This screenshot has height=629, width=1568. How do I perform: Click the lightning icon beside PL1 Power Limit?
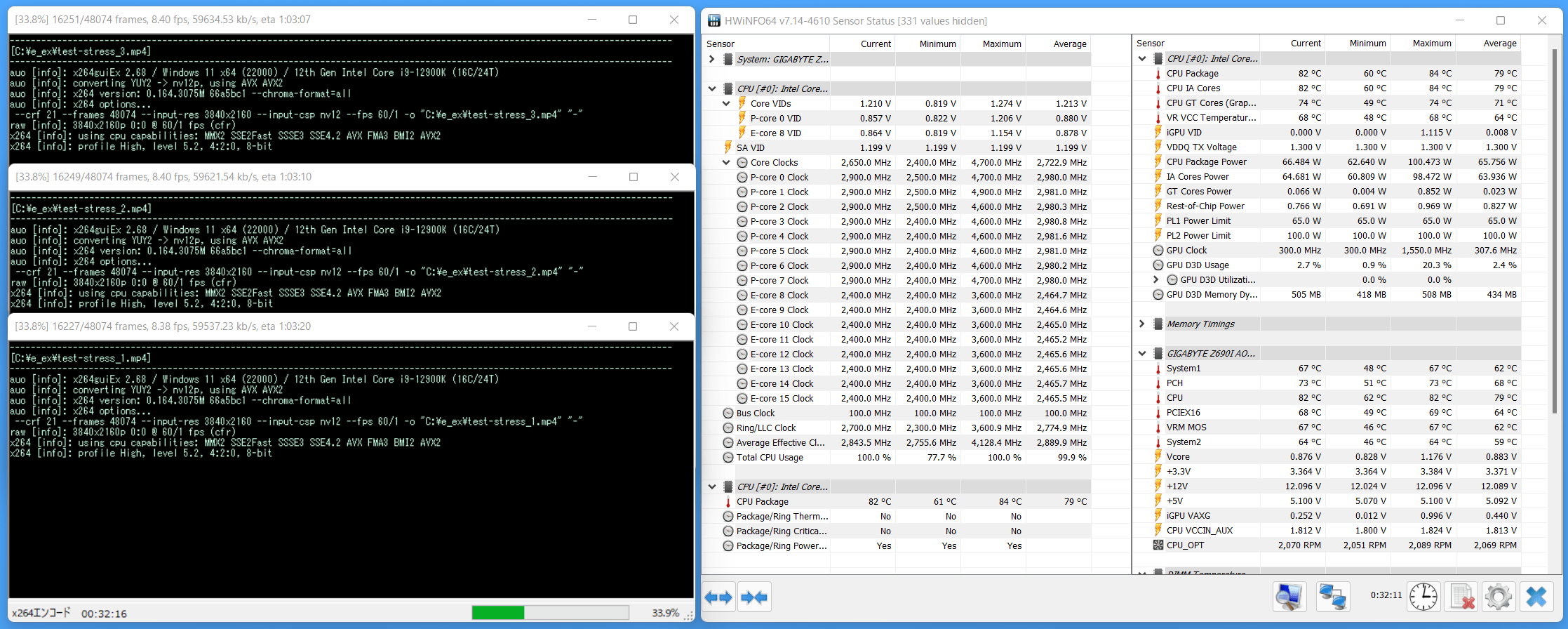1158,220
